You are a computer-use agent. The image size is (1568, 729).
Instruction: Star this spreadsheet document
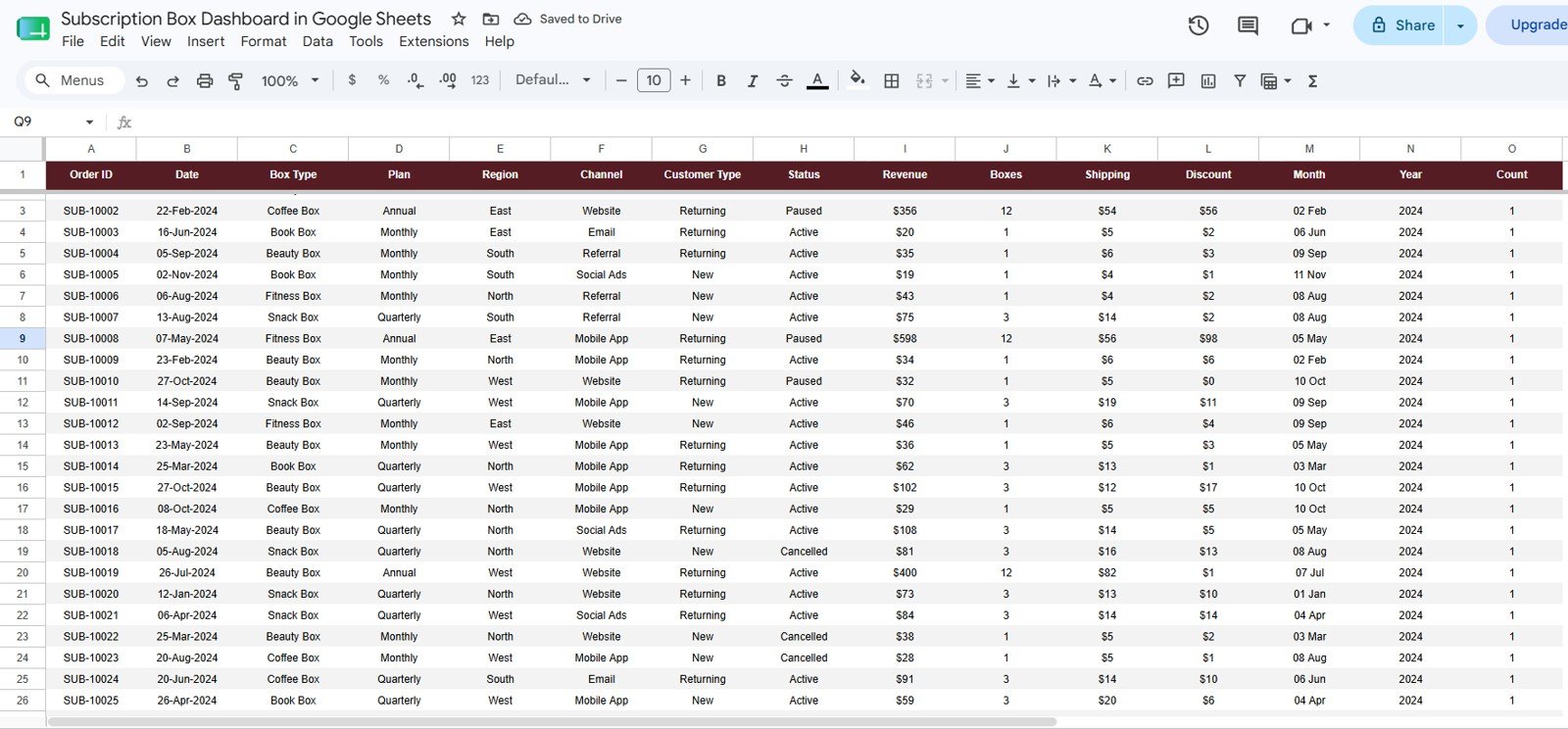pos(459,19)
